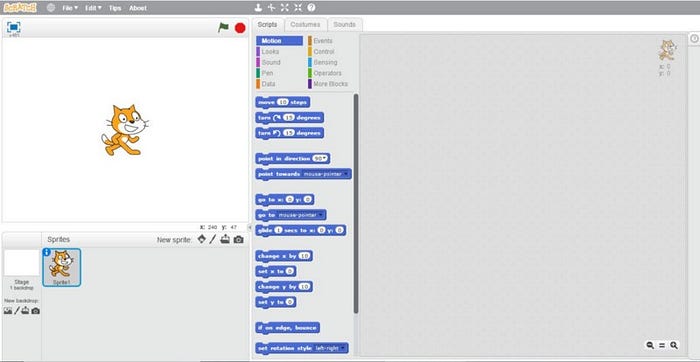The image size is (700, 362).
Task: Take new backdrop from camera
Action: (35, 311)
